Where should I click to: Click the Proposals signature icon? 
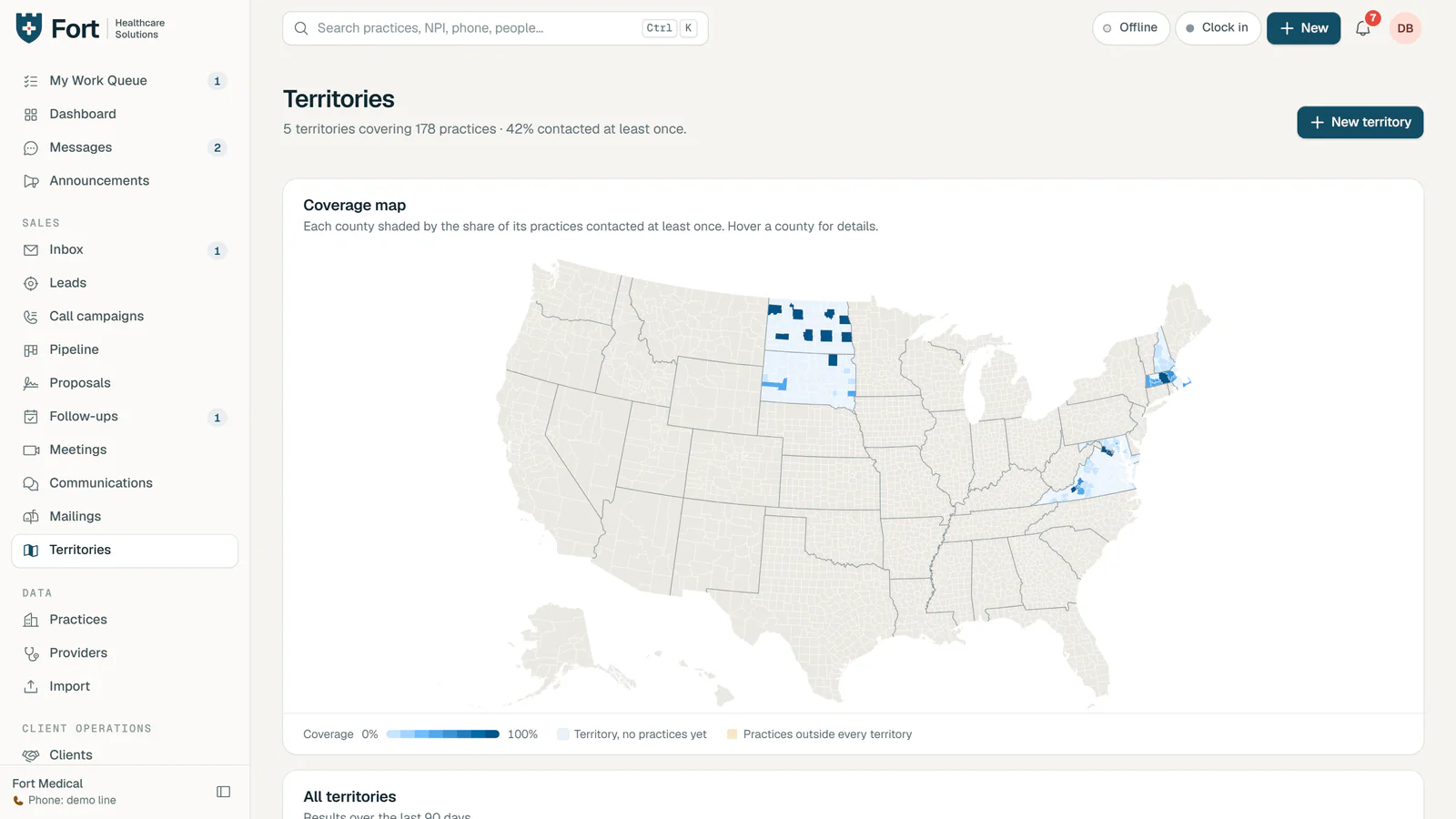coord(31,383)
